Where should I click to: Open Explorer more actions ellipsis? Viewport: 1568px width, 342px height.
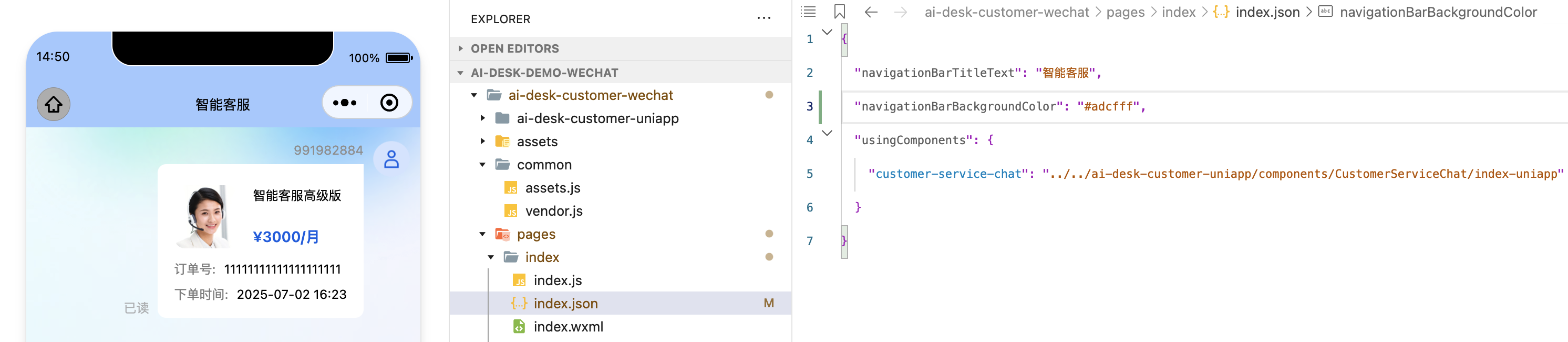pyautogui.click(x=764, y=18)
